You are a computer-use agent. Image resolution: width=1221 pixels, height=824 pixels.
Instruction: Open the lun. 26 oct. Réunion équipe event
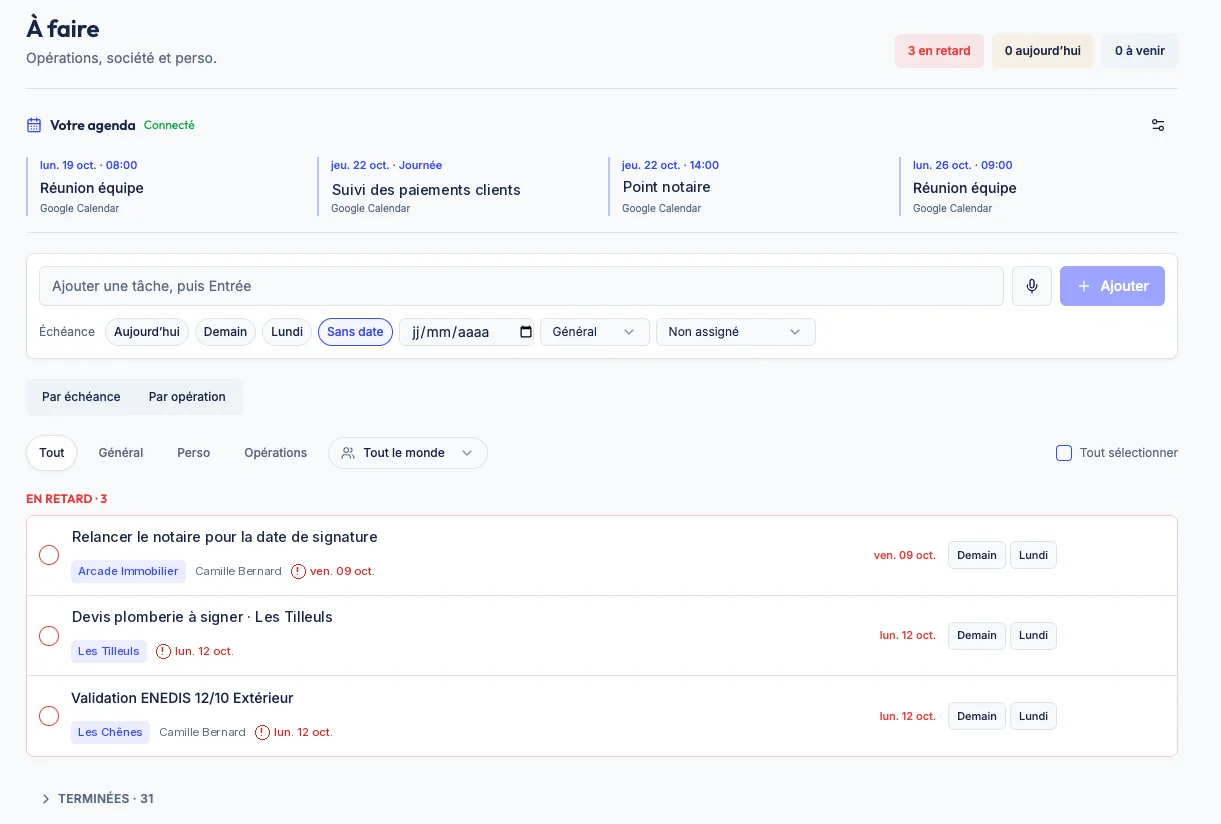(x=1038, y=186)
